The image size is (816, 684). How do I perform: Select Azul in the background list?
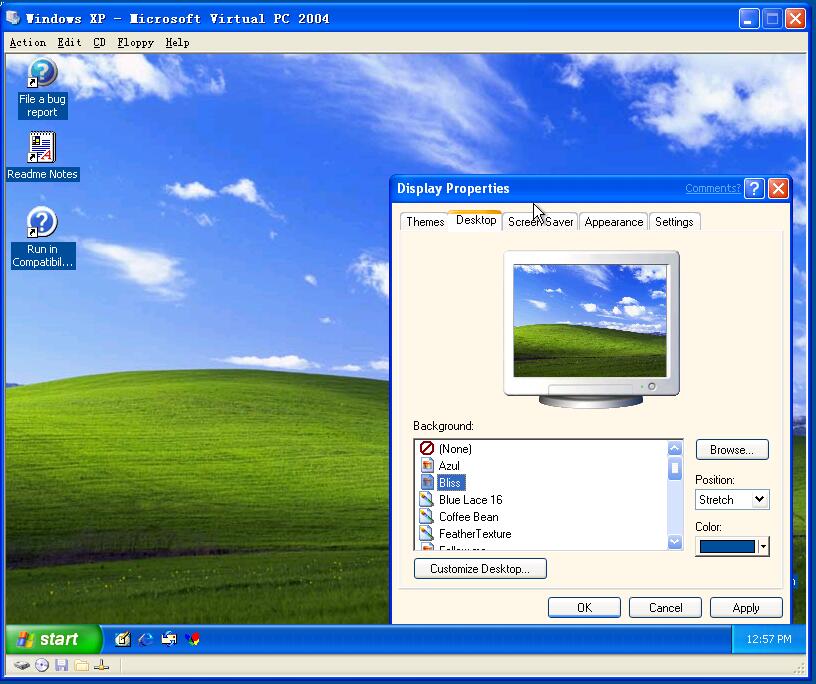pyautogui.click(x=449, y=465)
